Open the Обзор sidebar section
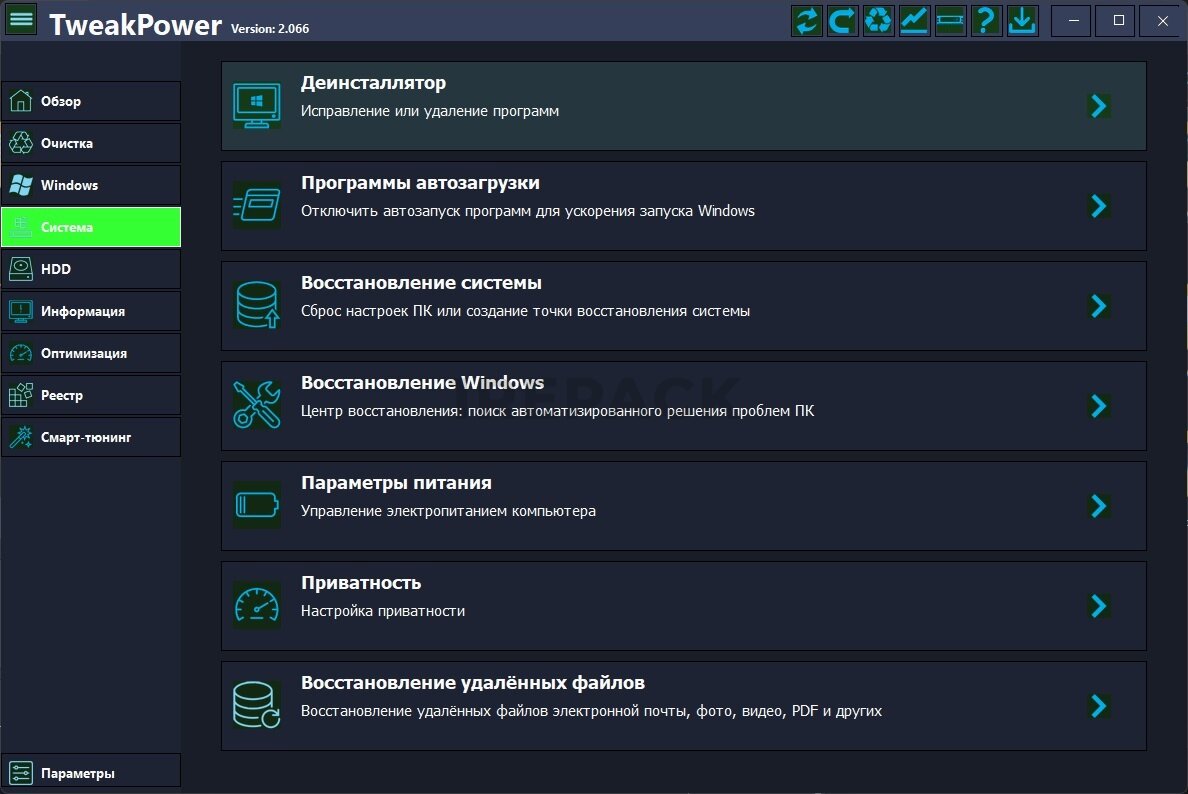 click(91, 101)
